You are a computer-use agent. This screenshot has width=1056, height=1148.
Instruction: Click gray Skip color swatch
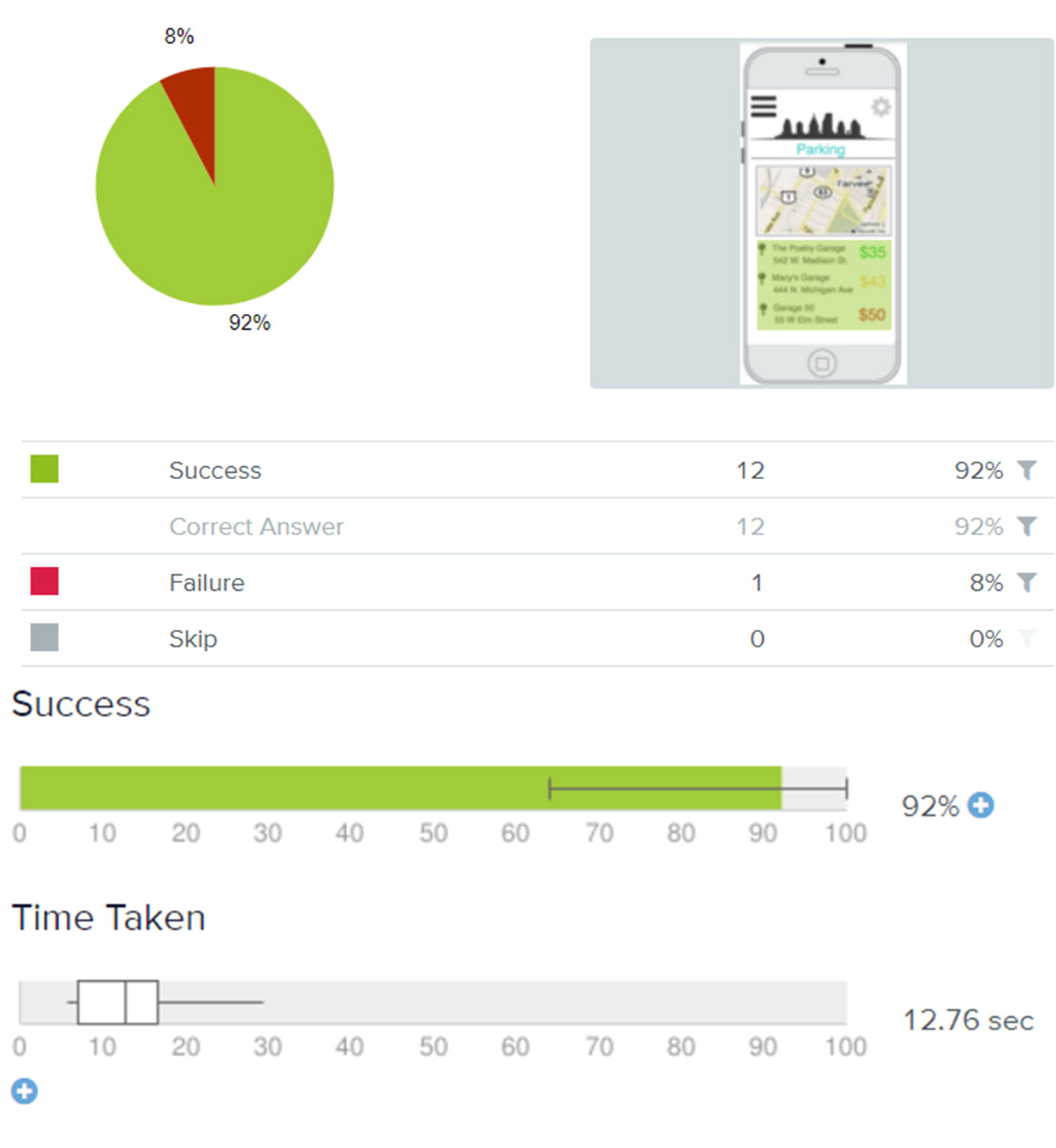(x=44, y=637)
